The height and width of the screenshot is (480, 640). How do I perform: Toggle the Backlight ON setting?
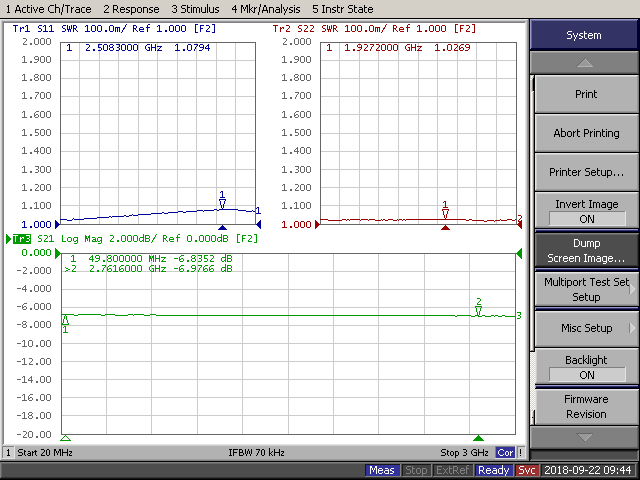coord(586,367)
